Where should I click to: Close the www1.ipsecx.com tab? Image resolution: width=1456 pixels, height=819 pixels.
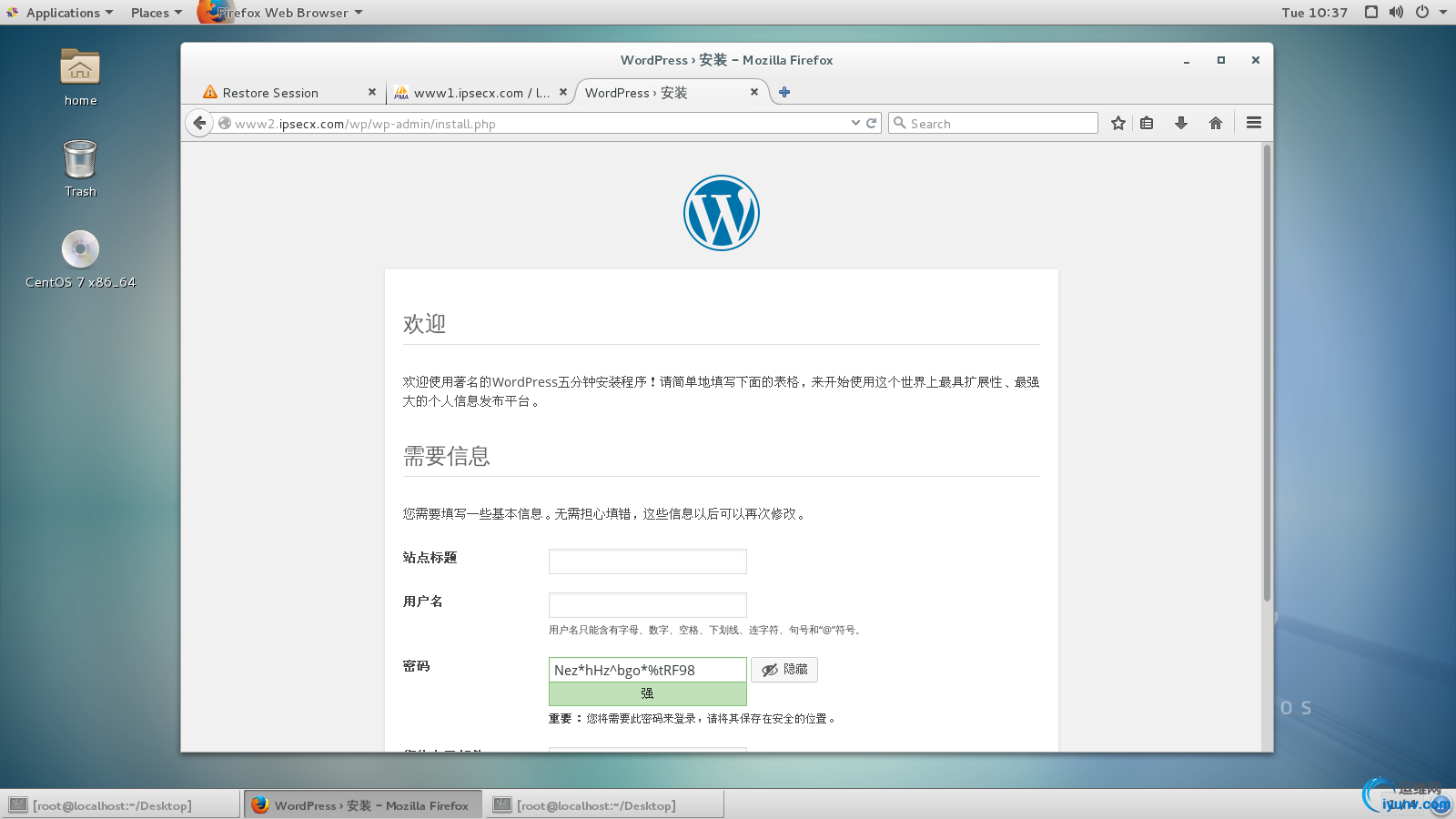563,92
